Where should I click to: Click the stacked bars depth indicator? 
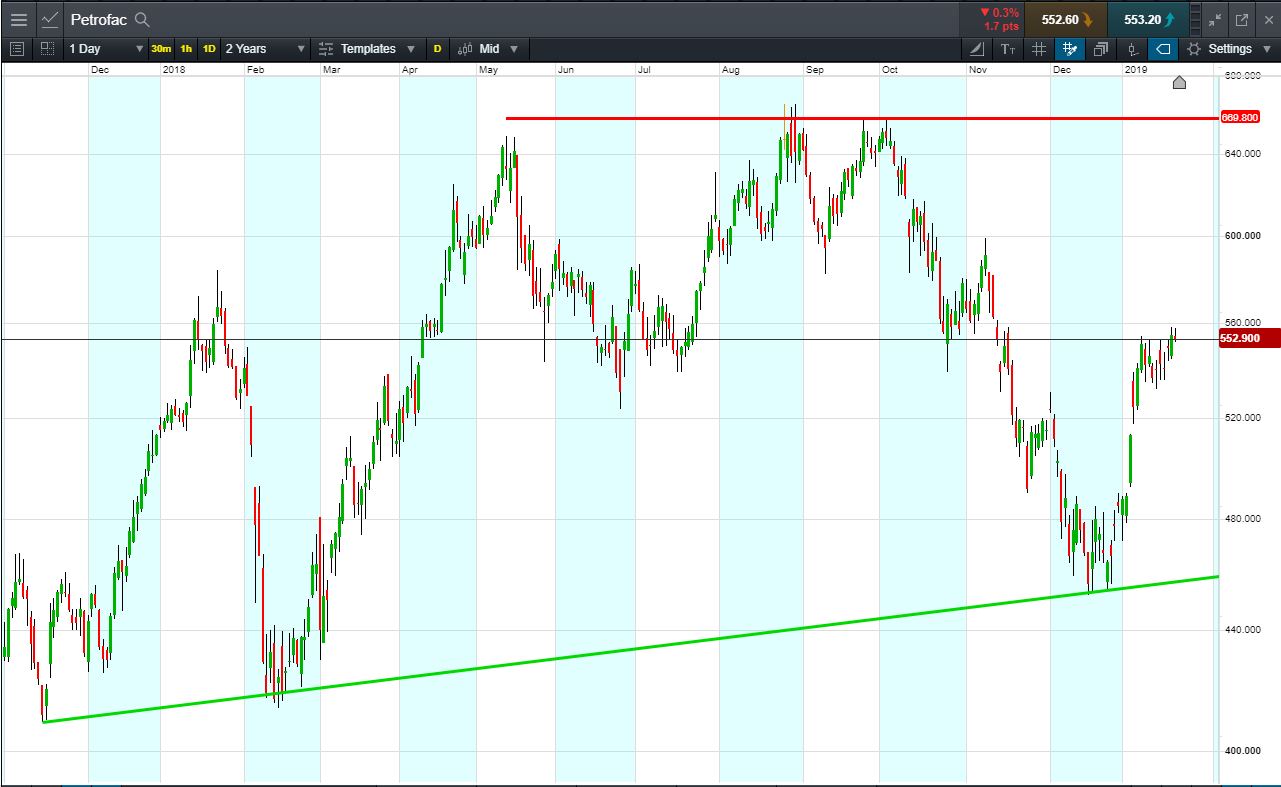tap(1196, 19)
